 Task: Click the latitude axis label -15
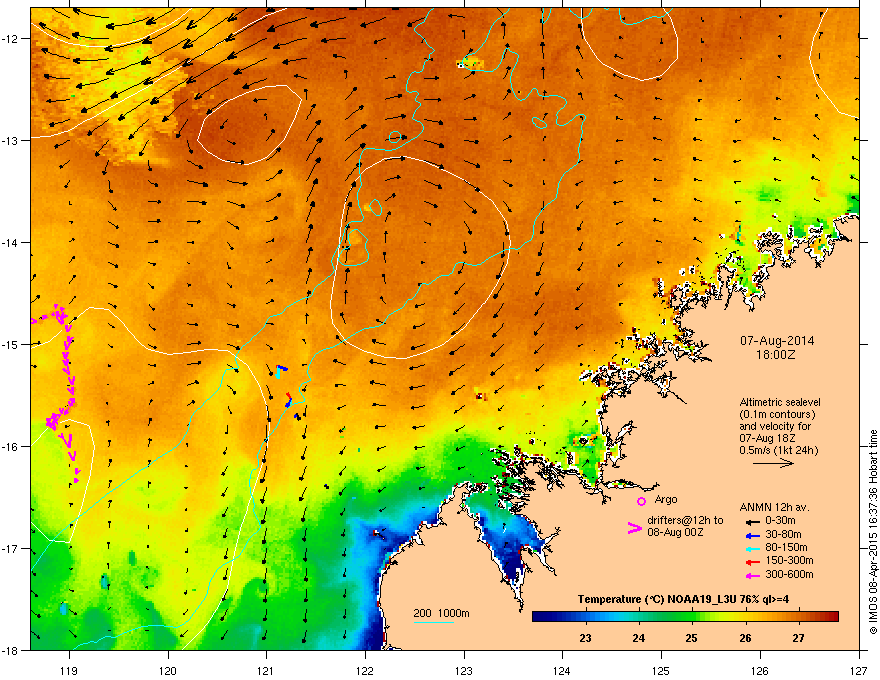pos(11,344)
